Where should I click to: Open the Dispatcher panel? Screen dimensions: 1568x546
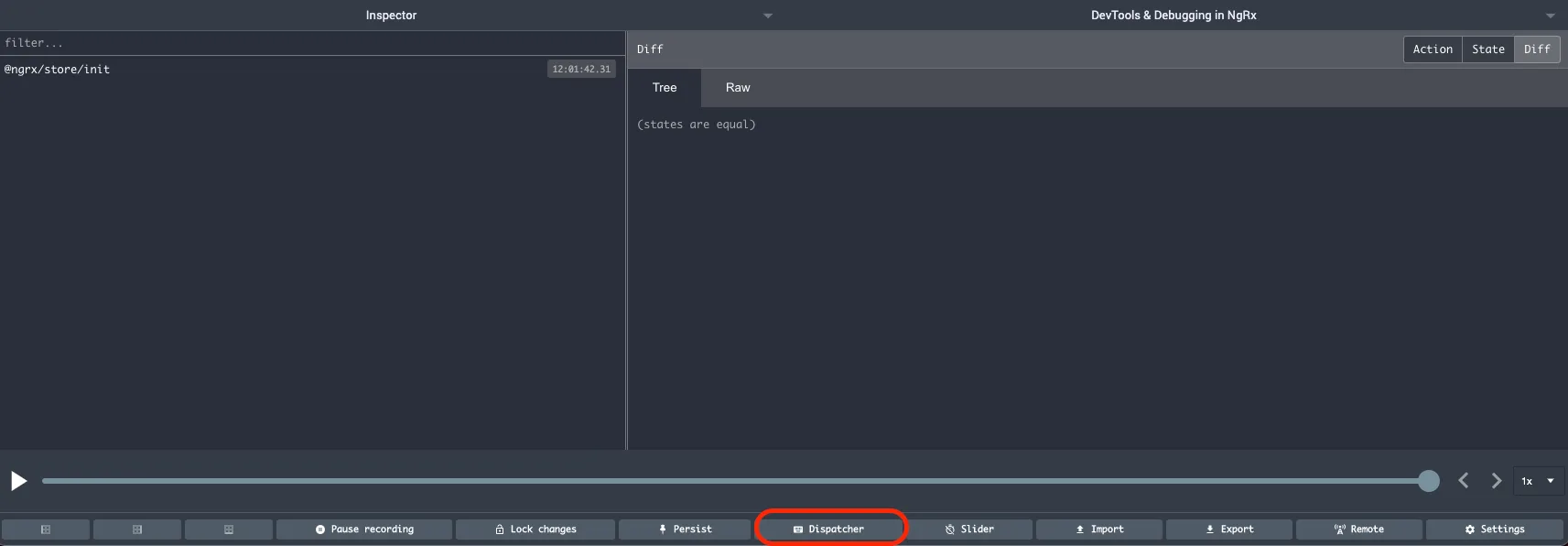pyautogui.click(x=829, y=530)
